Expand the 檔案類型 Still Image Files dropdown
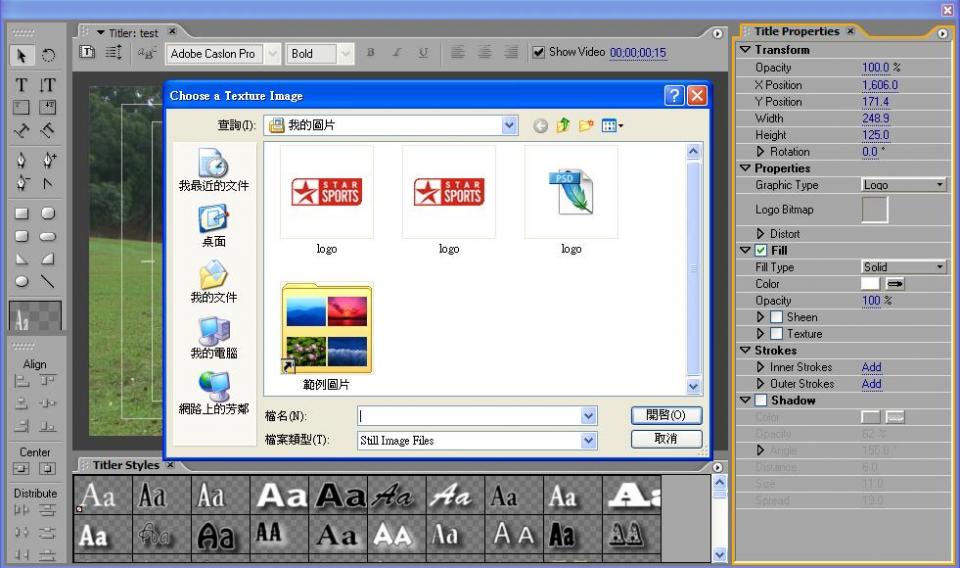 [588, 440]
